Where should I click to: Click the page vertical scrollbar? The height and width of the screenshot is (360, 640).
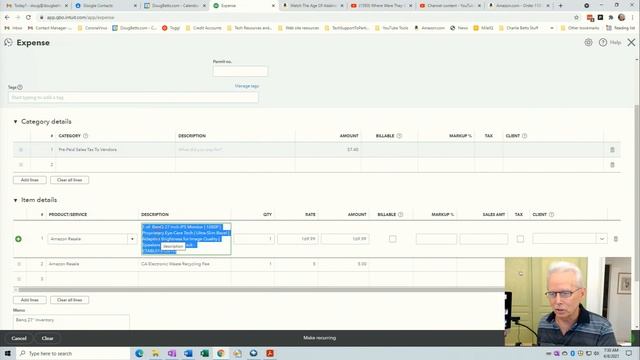point(637,192)
